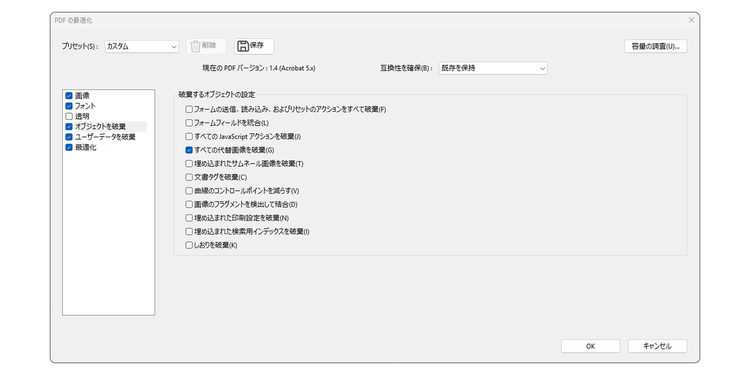Screen dimensions: 750x375
Task: Click the キャンセル button
Action: click(x=657, y=346)
